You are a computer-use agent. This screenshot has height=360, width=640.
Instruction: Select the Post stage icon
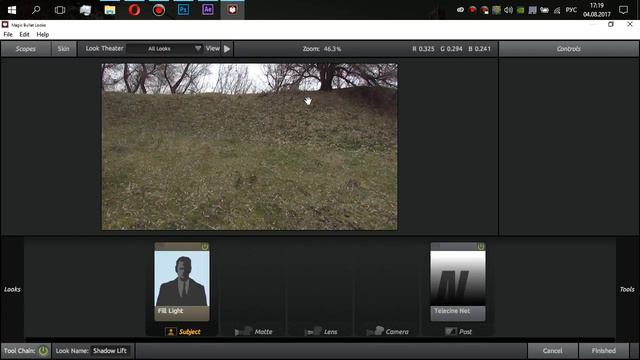[x=451, y=331]
